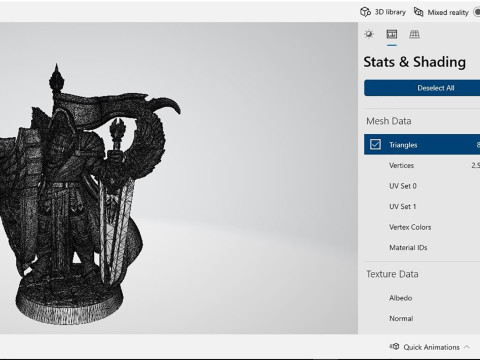Click the Deselect All button
480x360 pixels.
pos(422,88)
